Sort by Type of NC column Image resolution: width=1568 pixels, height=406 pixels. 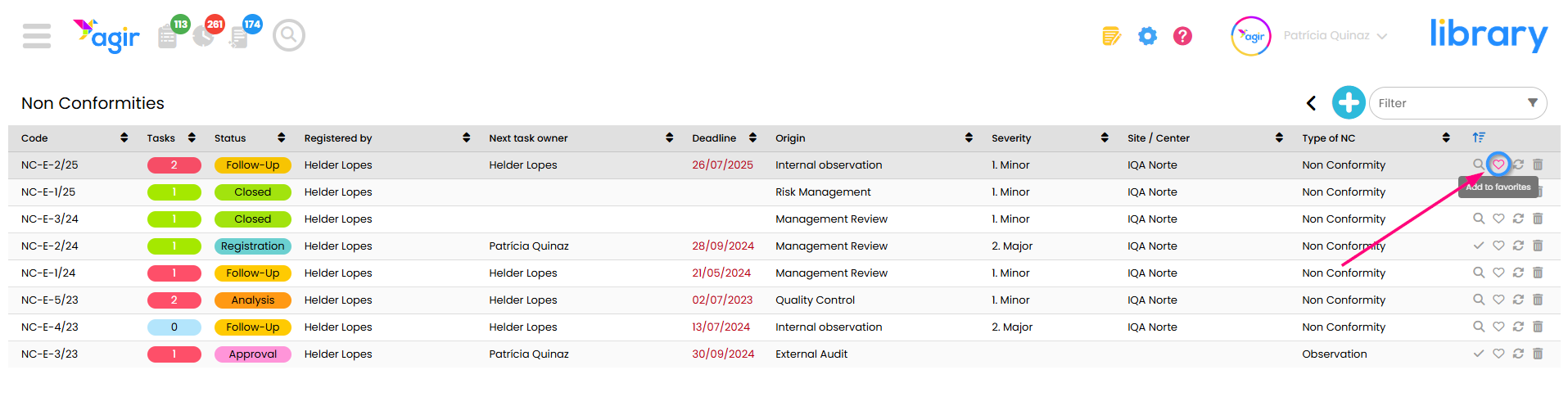coord(1447,138)
